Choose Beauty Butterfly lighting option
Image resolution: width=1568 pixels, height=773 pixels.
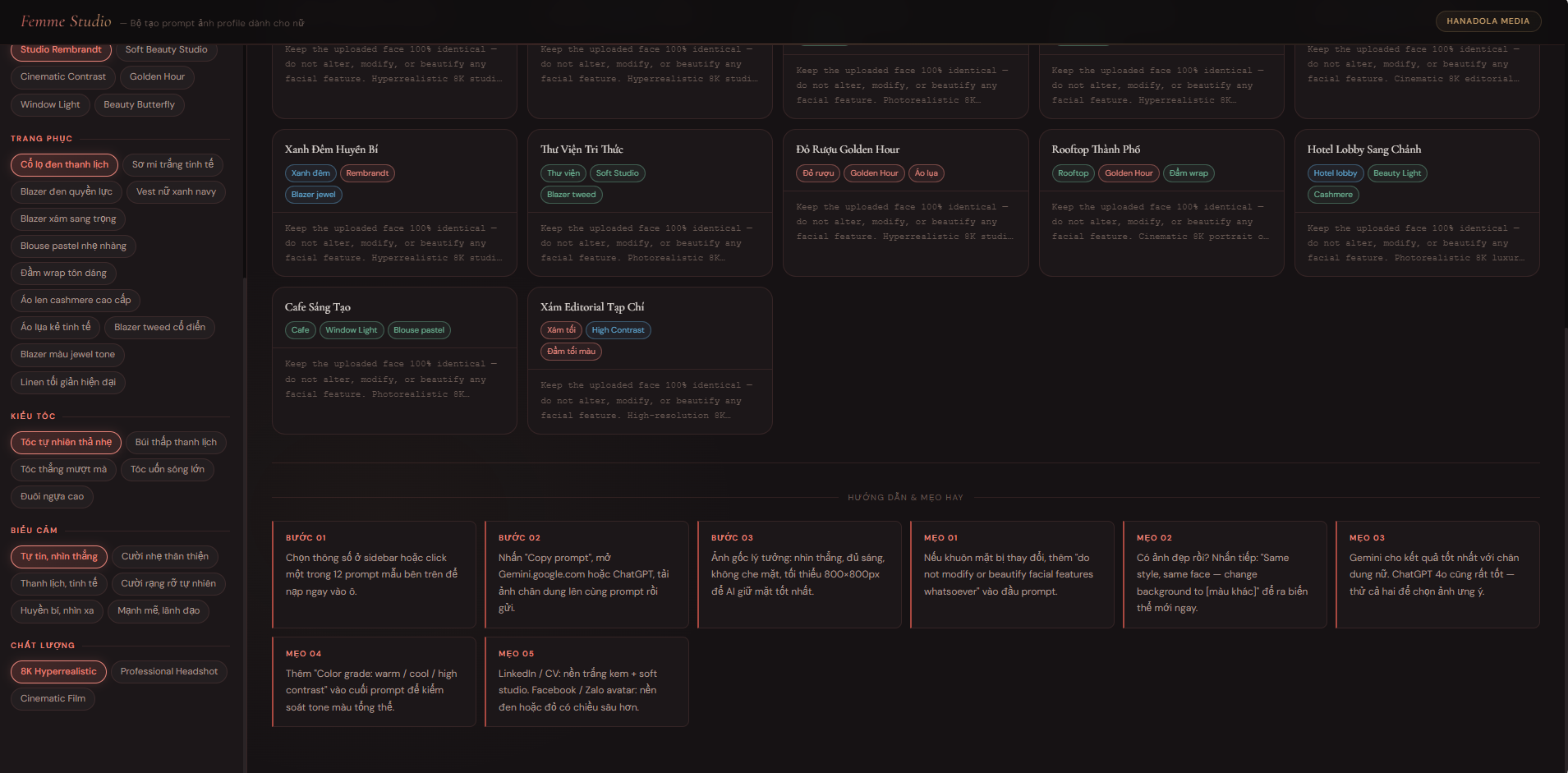coord(139,105)
